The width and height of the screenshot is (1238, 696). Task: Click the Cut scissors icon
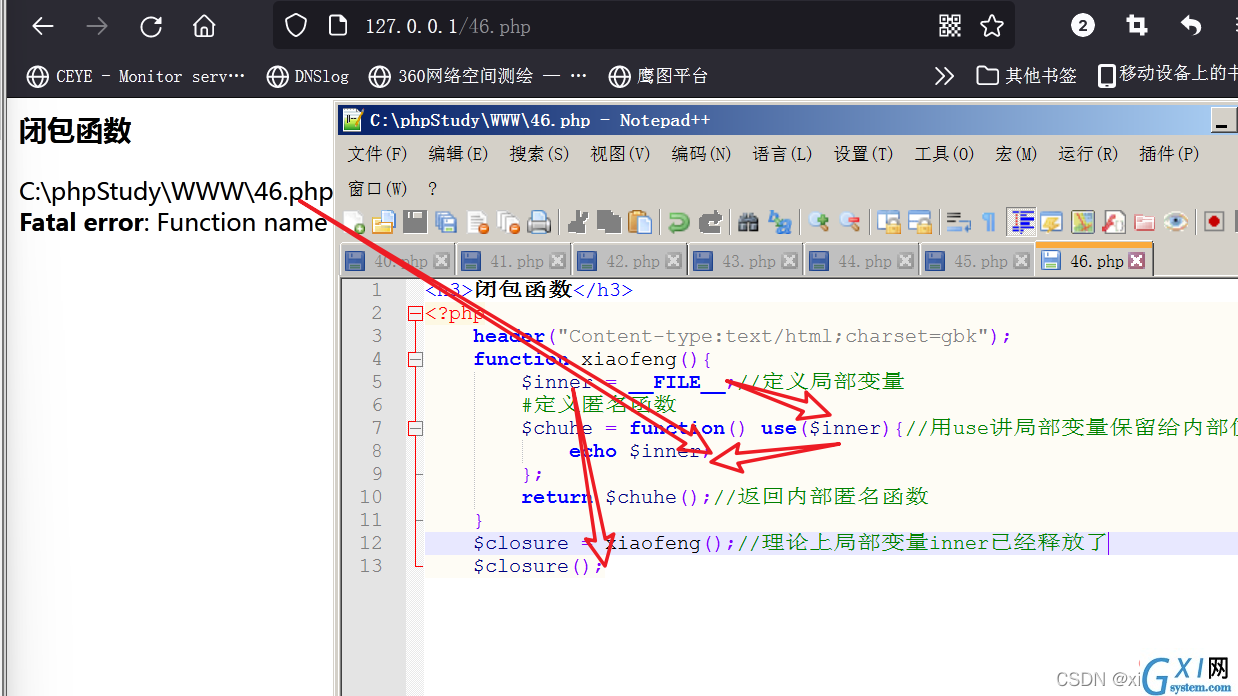coord(578,222)
